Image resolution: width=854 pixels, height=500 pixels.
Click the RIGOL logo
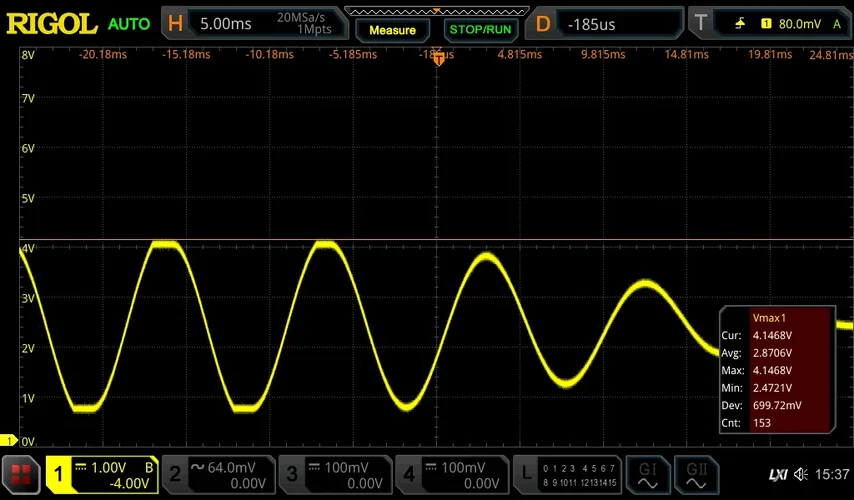pos(52,23)
